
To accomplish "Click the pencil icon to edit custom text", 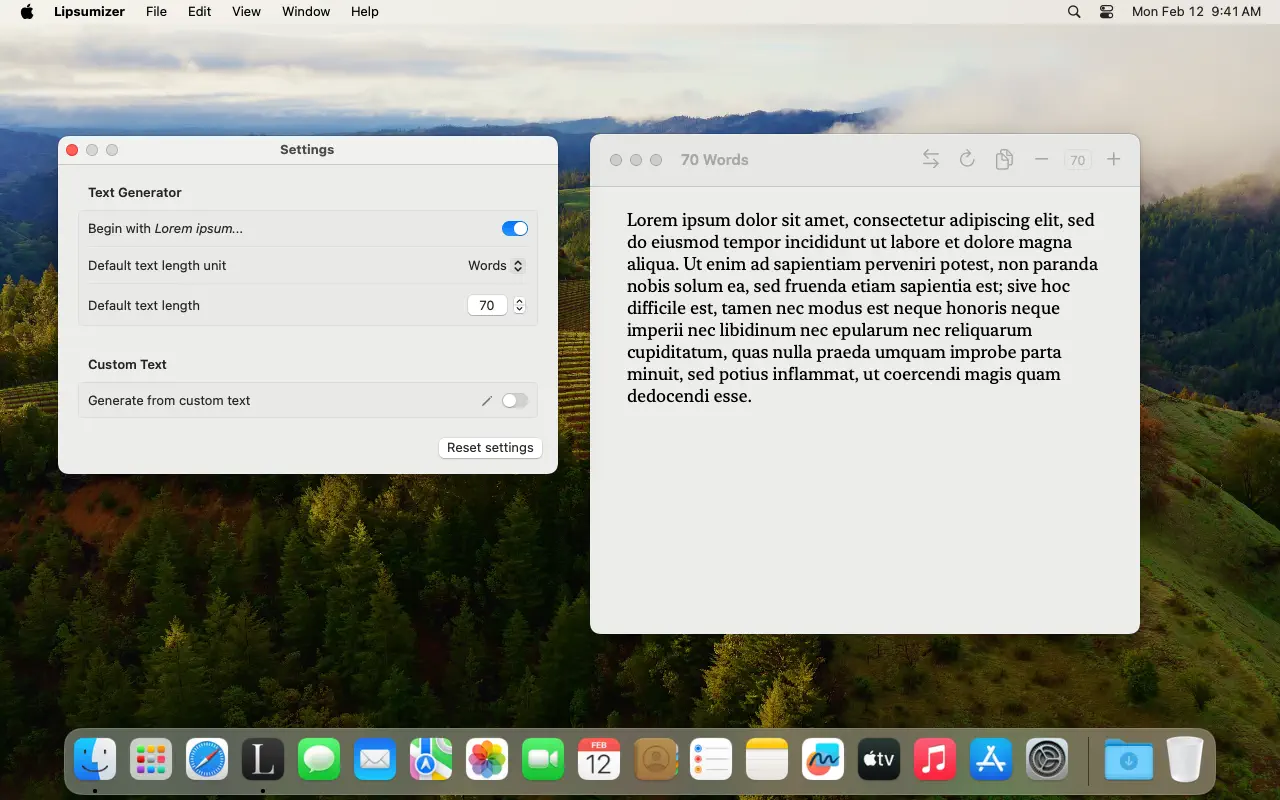I will click(x=486, y=400).
